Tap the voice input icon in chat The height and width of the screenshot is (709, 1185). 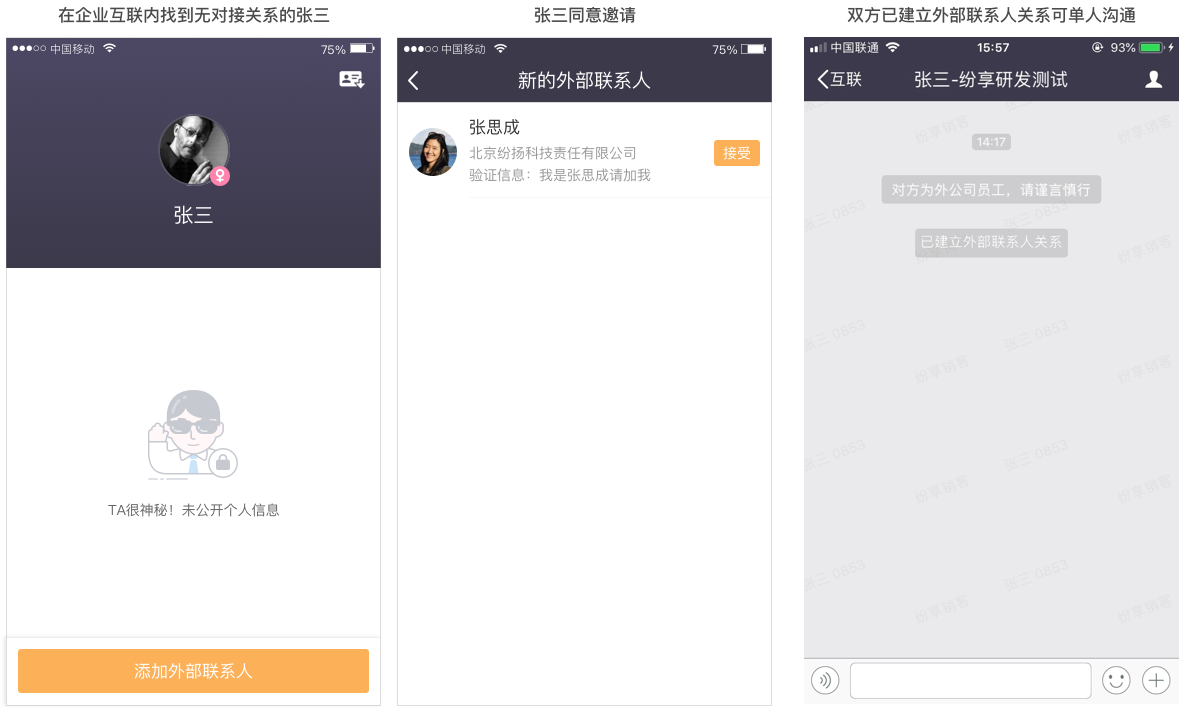[x=825, y=680]
